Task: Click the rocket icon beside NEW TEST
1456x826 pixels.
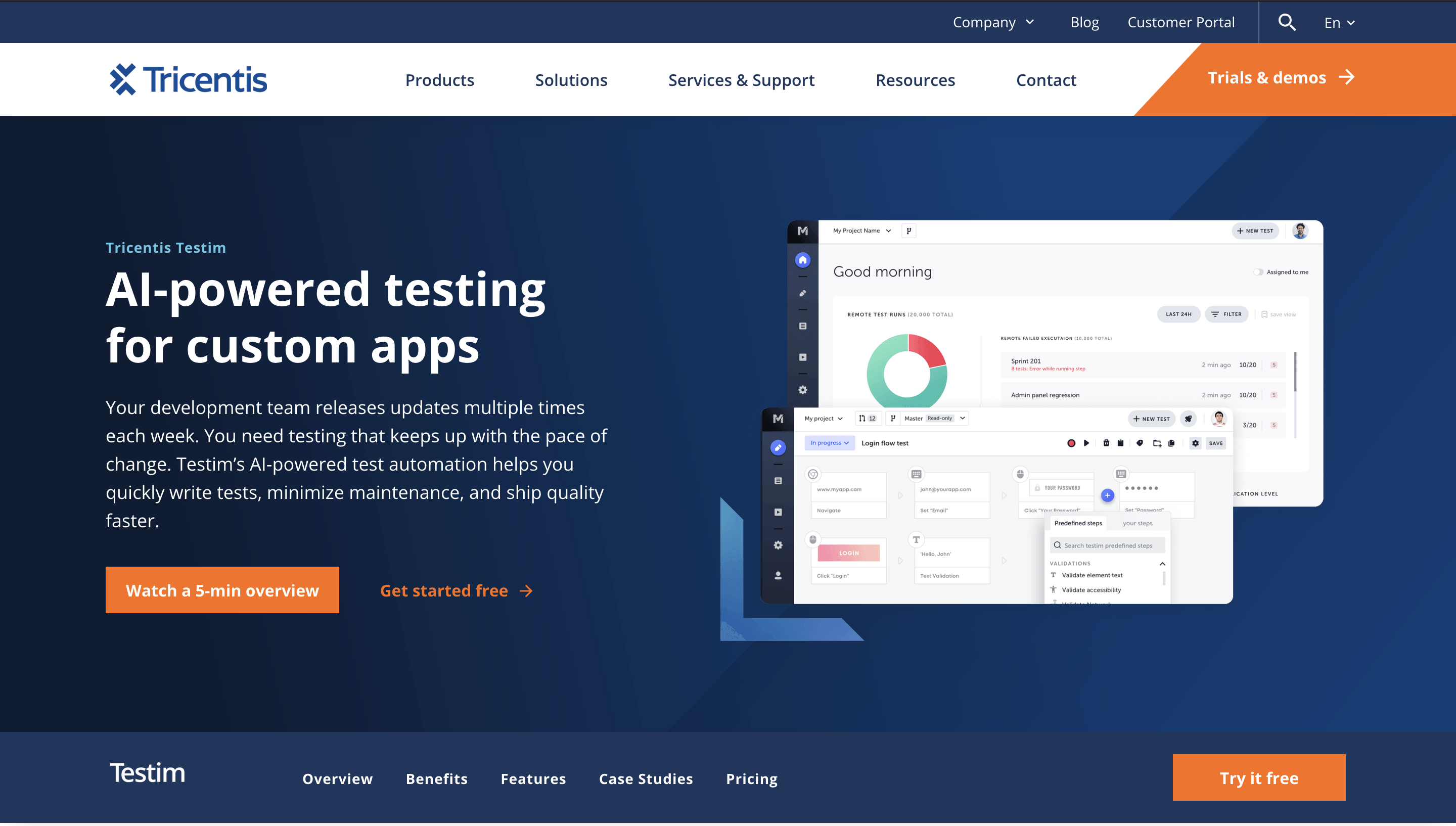Action: pyautogui.click(x=1188, y=419)
